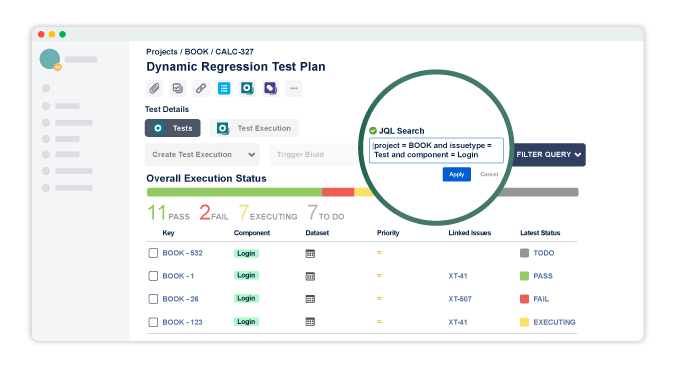Open dataset icon for BOOK - 26

click(x=310, y=299)
